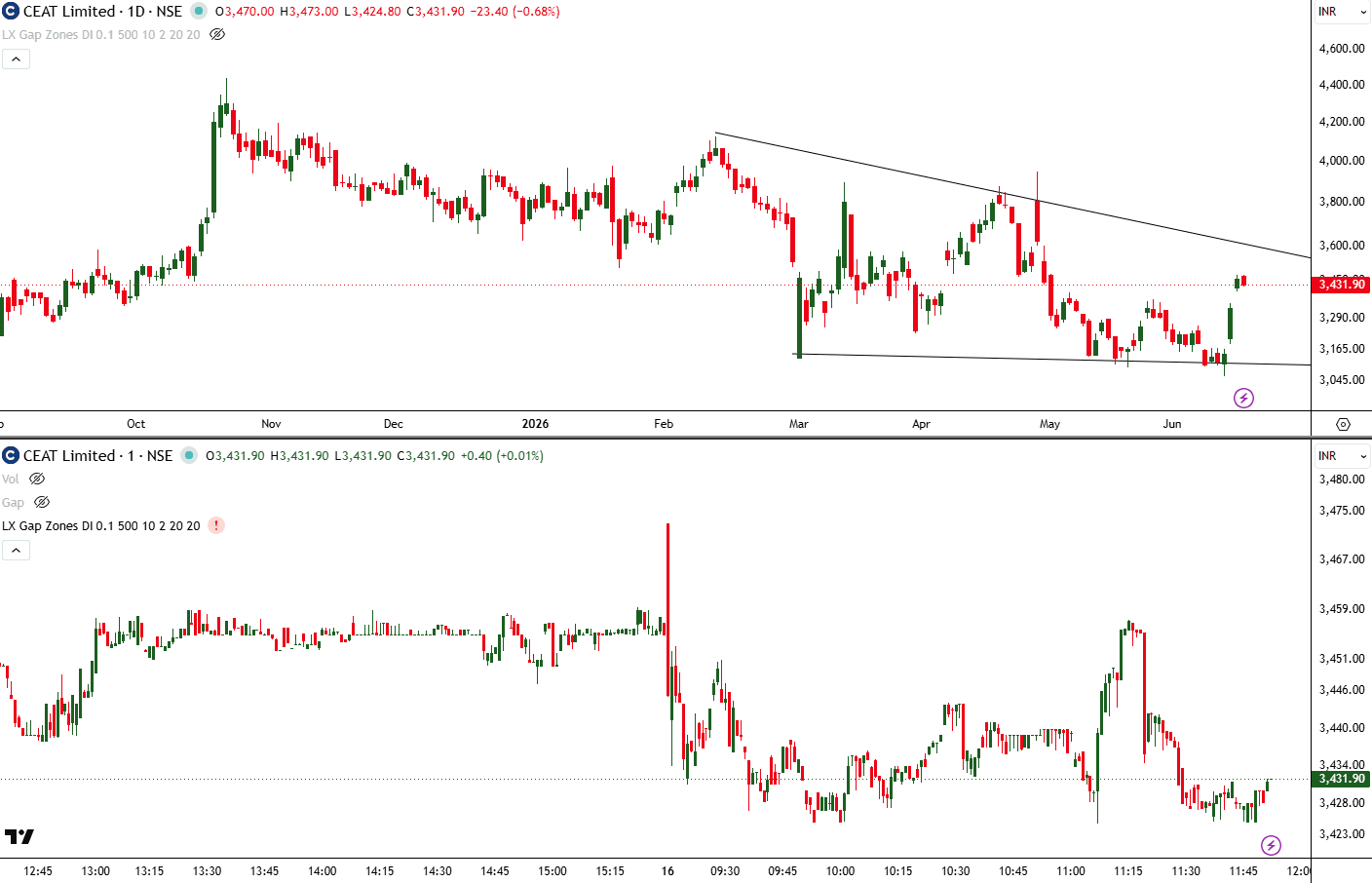Collapse the indicator legend on the daily chart
This screenshot has height=883, width=1372.
[x=16, y=59]
